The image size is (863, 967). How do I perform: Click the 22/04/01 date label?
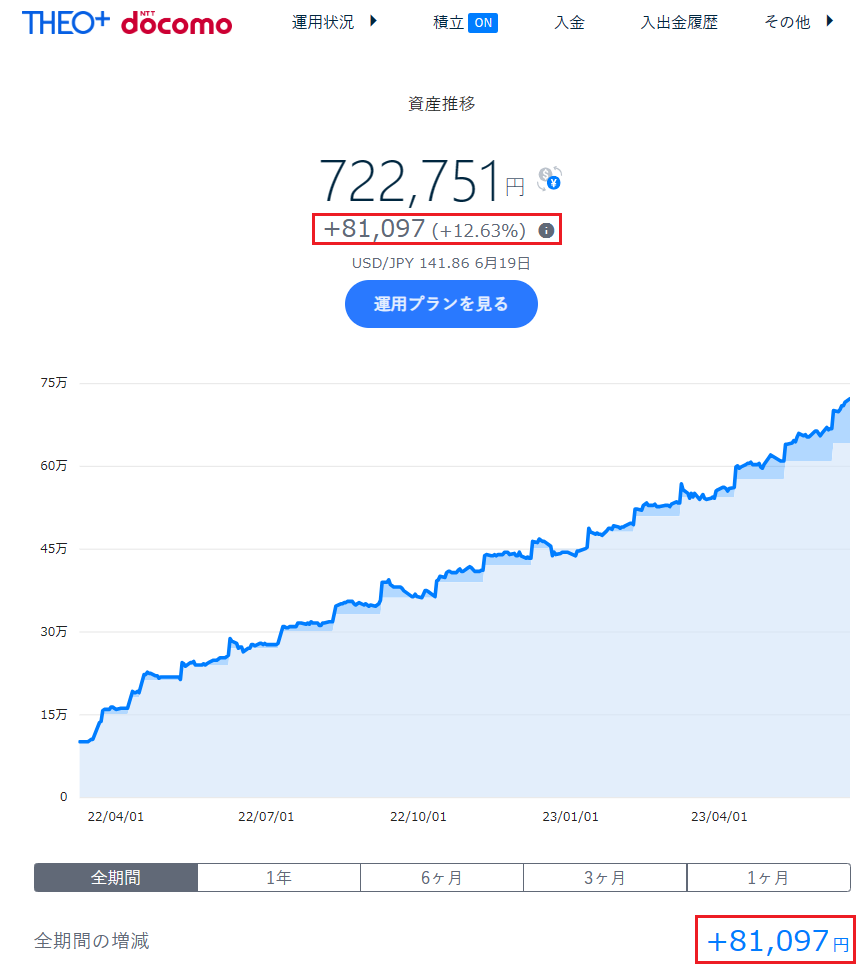point(115,817)
